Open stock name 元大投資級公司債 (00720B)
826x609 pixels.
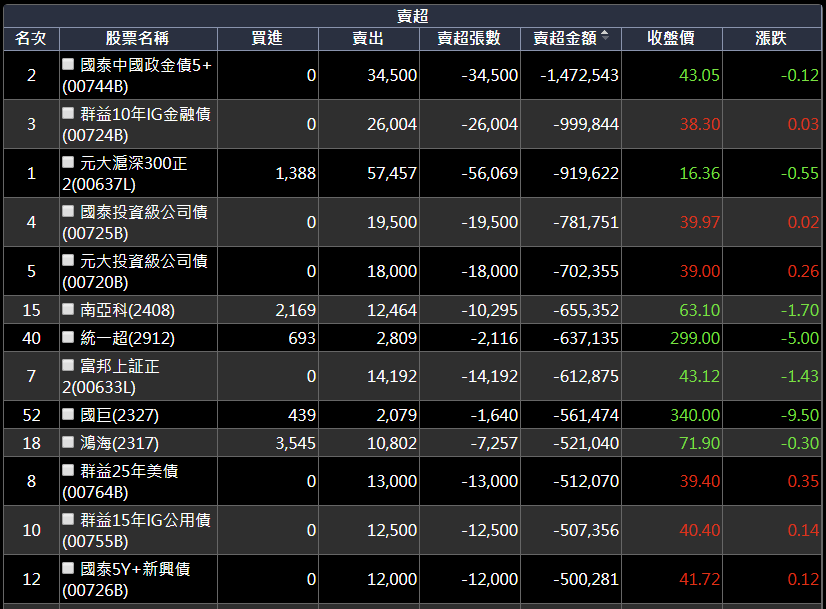click(135, 271)
